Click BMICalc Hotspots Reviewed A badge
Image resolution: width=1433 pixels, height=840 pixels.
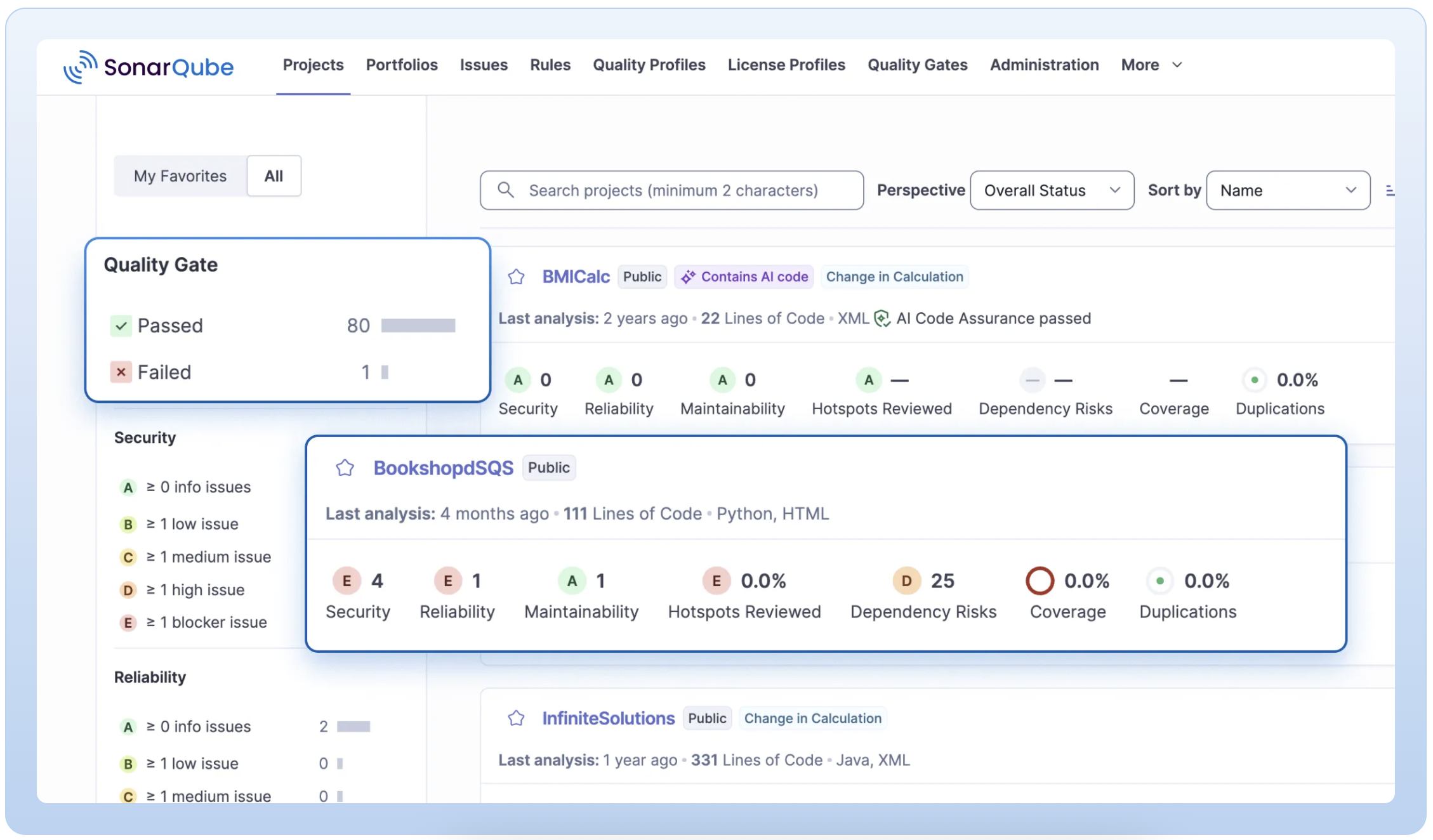point(869,380)
